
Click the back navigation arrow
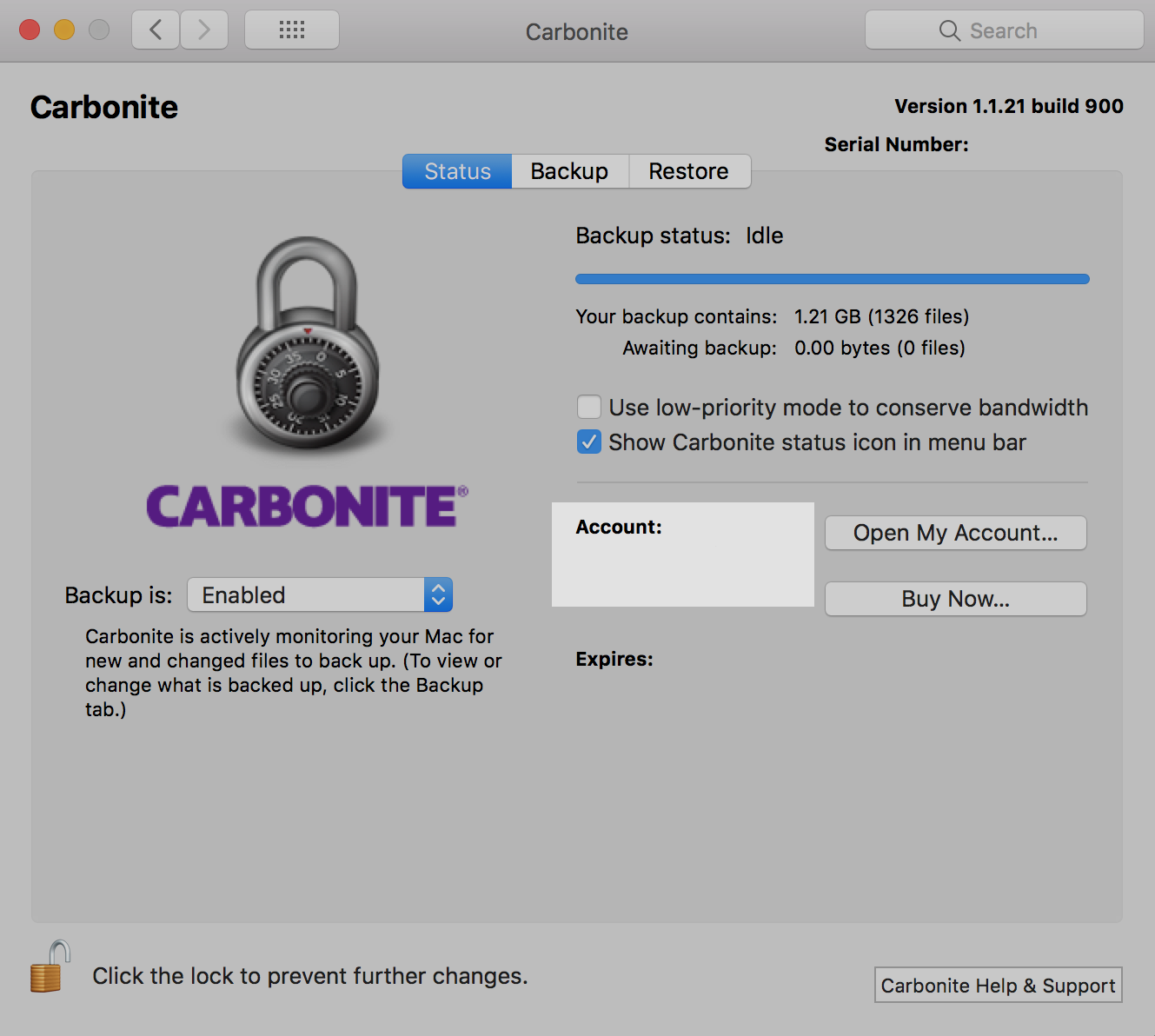click(155, 29)
